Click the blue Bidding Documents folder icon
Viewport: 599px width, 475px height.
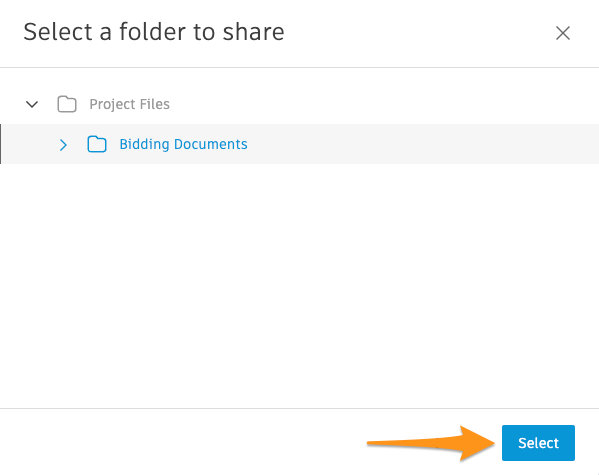point(97,144)
